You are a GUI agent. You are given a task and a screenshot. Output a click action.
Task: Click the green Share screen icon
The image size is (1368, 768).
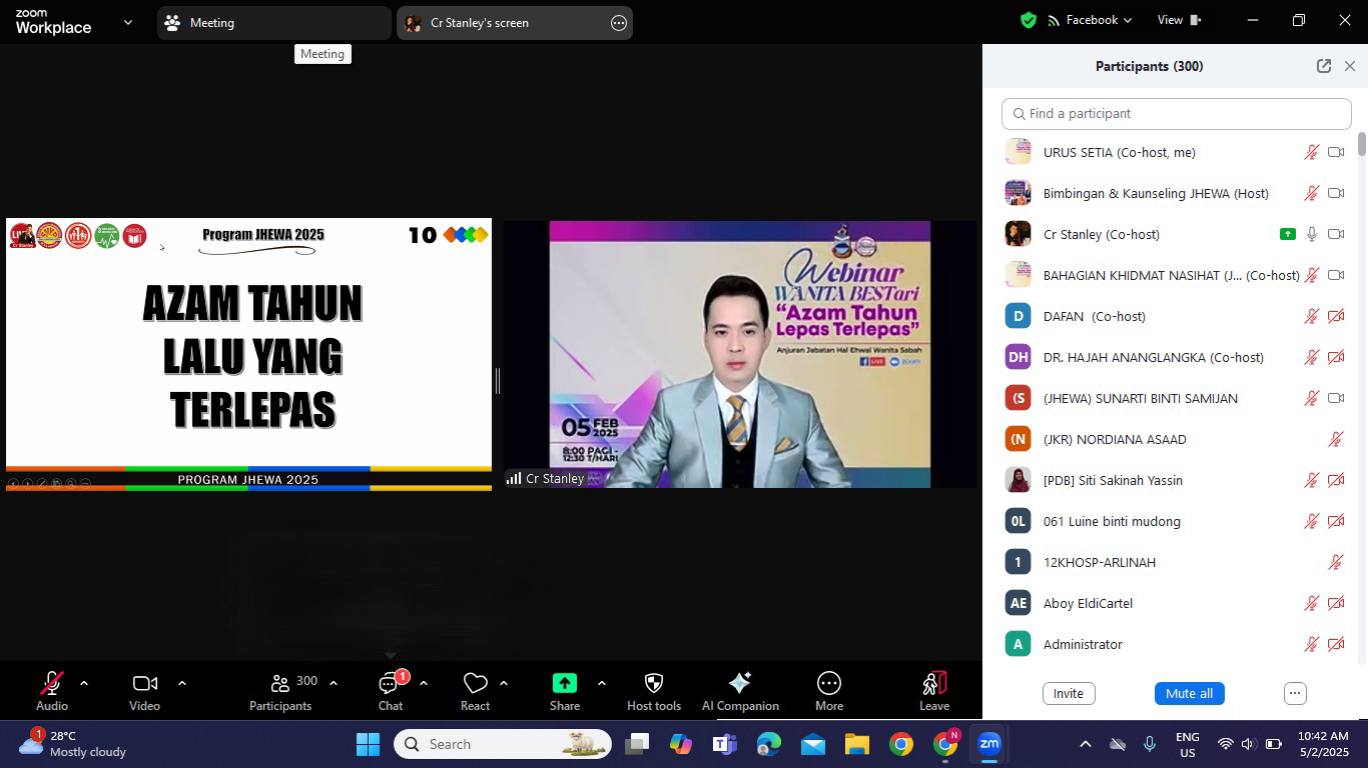[565, 684]
